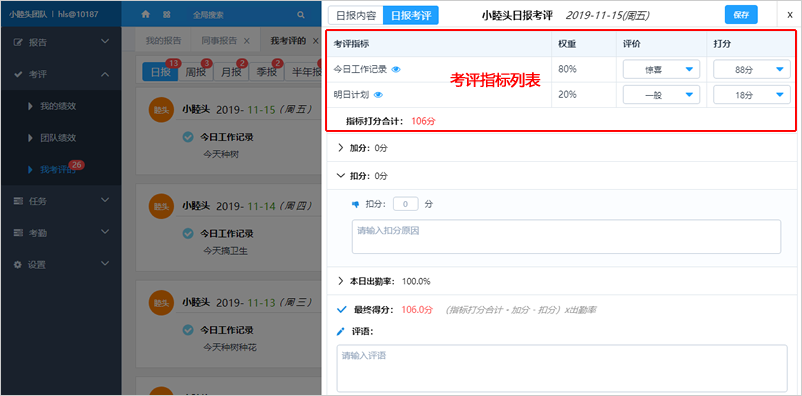The width and height of the screenshot is (802, 396).
Task: Expand the 设置 sidebar chevron
Action: coord(105,264)
